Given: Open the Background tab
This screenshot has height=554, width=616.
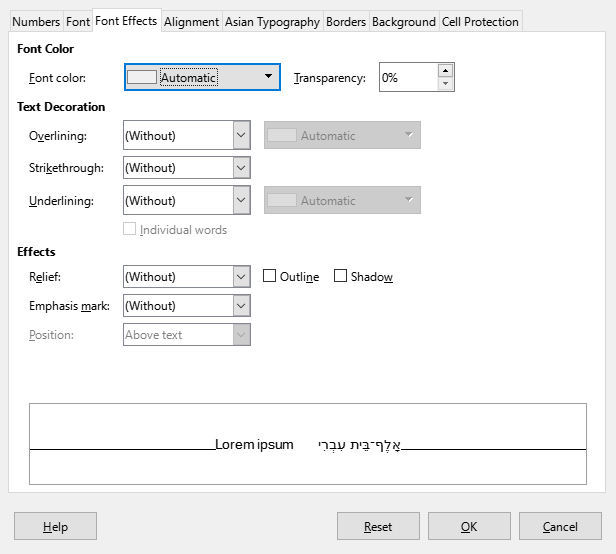Looking at the screenshot, I should tap(404, 22).
